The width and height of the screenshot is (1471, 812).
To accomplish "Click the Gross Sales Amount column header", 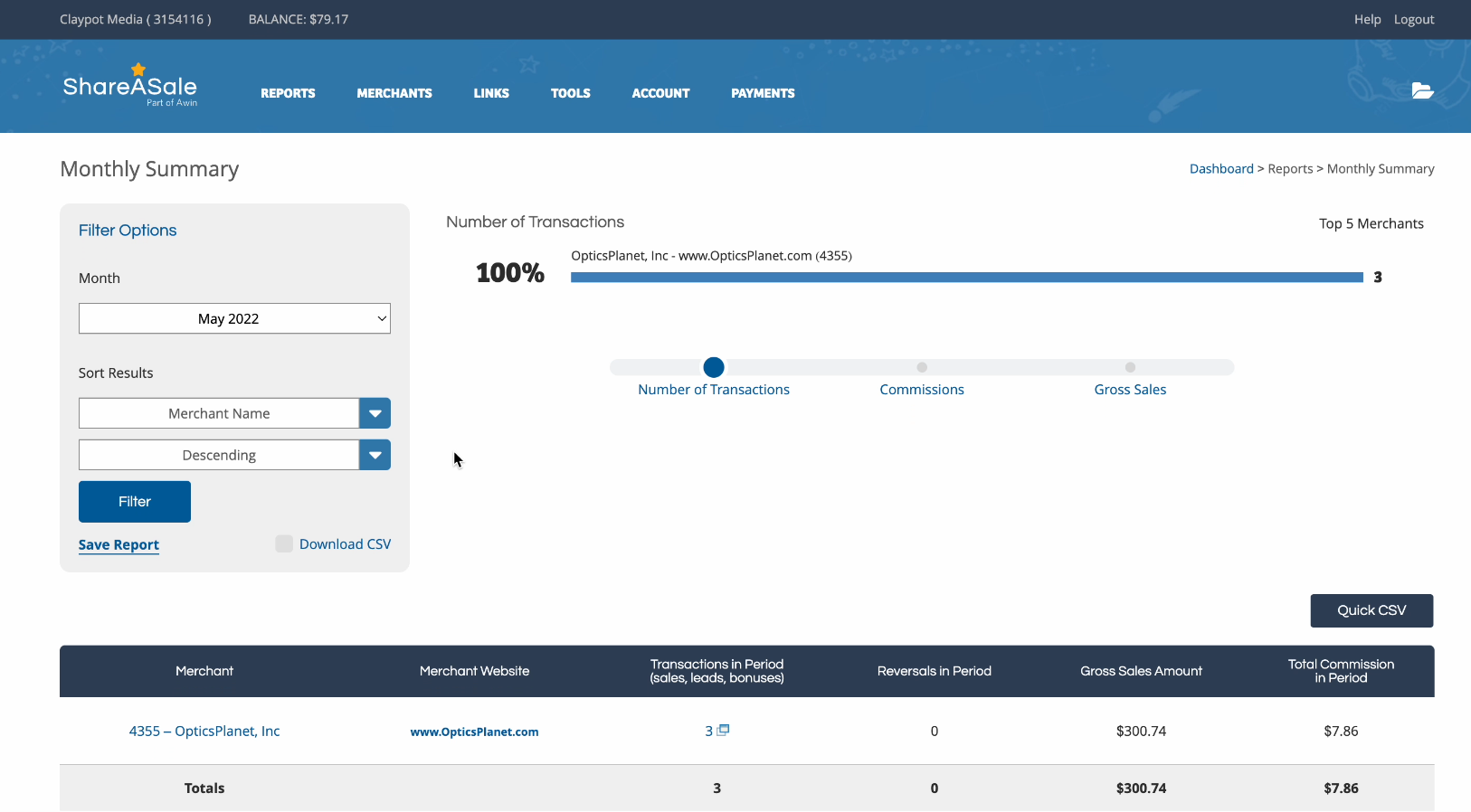I will coord(1141,671).
